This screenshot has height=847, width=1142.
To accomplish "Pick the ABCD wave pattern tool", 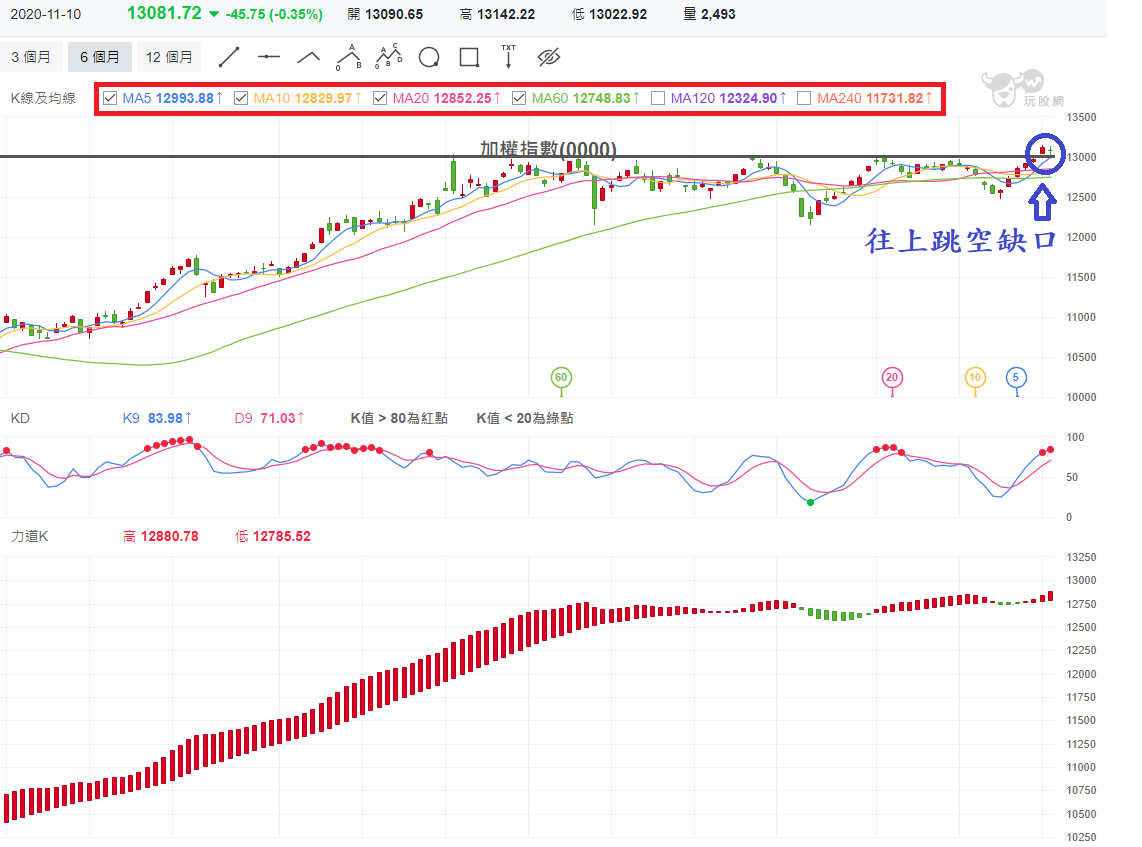I will tap(389, 56).
